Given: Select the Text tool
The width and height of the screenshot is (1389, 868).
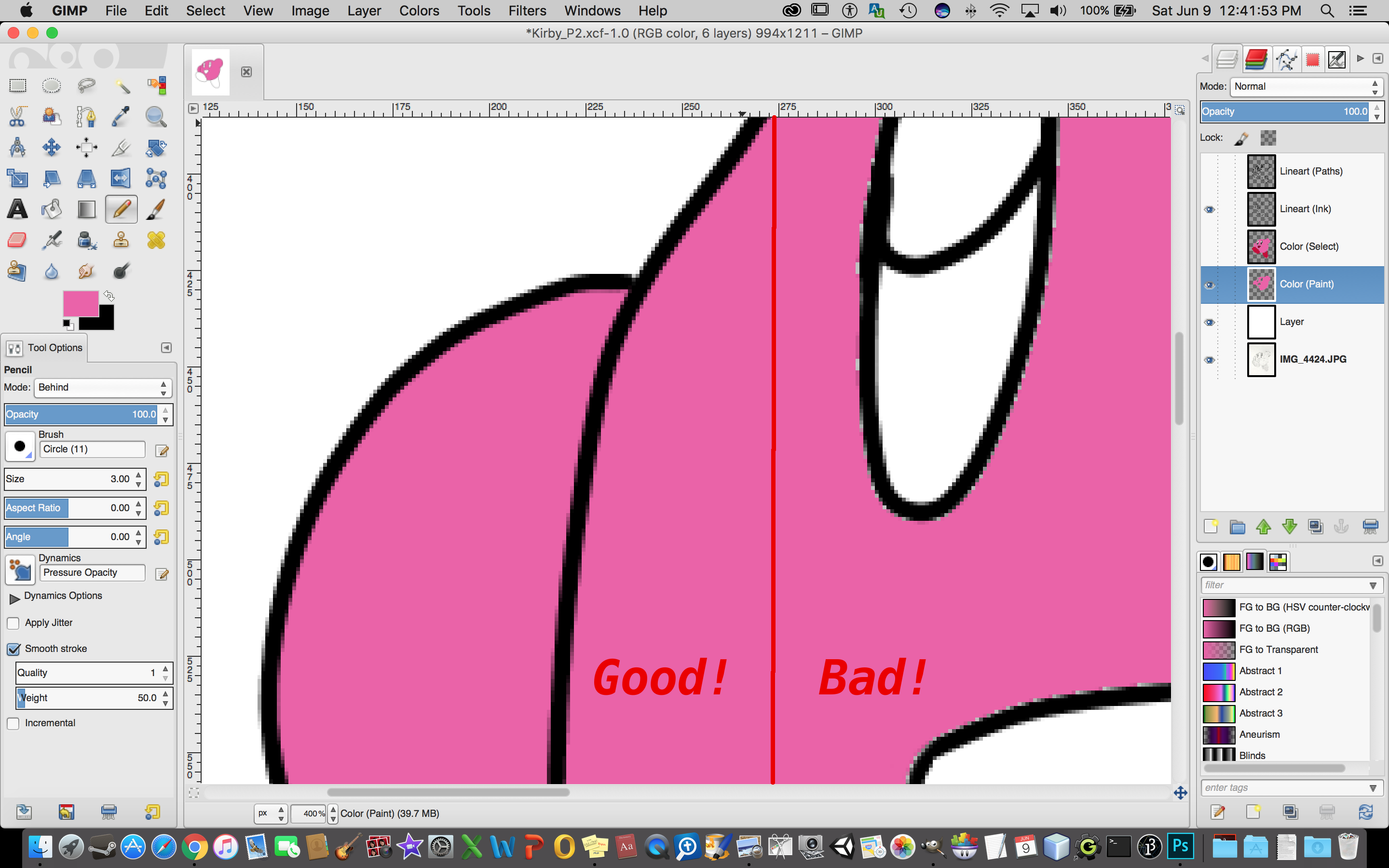Looking at the screenshot, I should 18,209.
